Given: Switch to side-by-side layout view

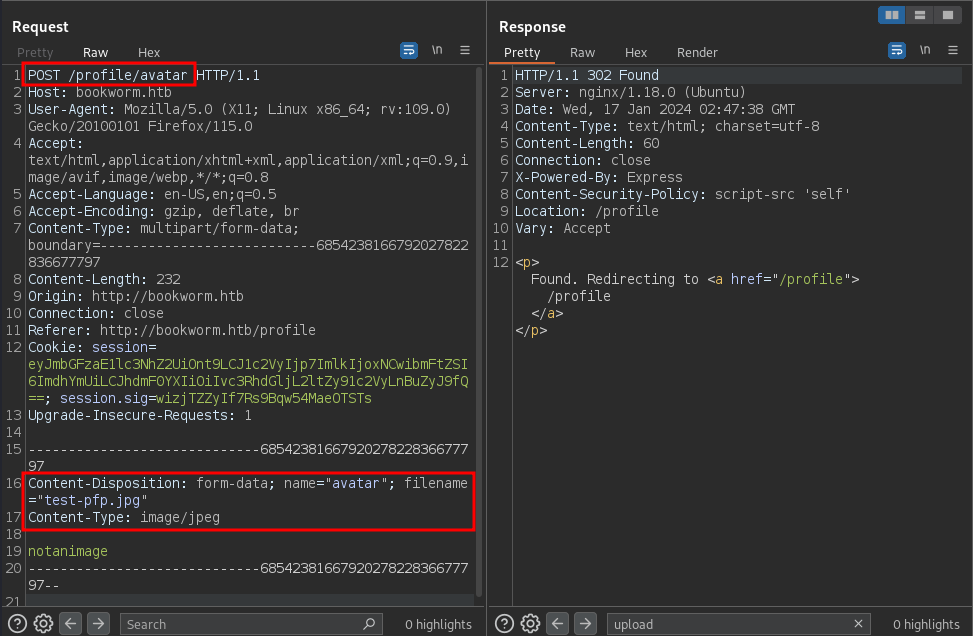Looking at the screenshot, I should (x=891, y=15).
